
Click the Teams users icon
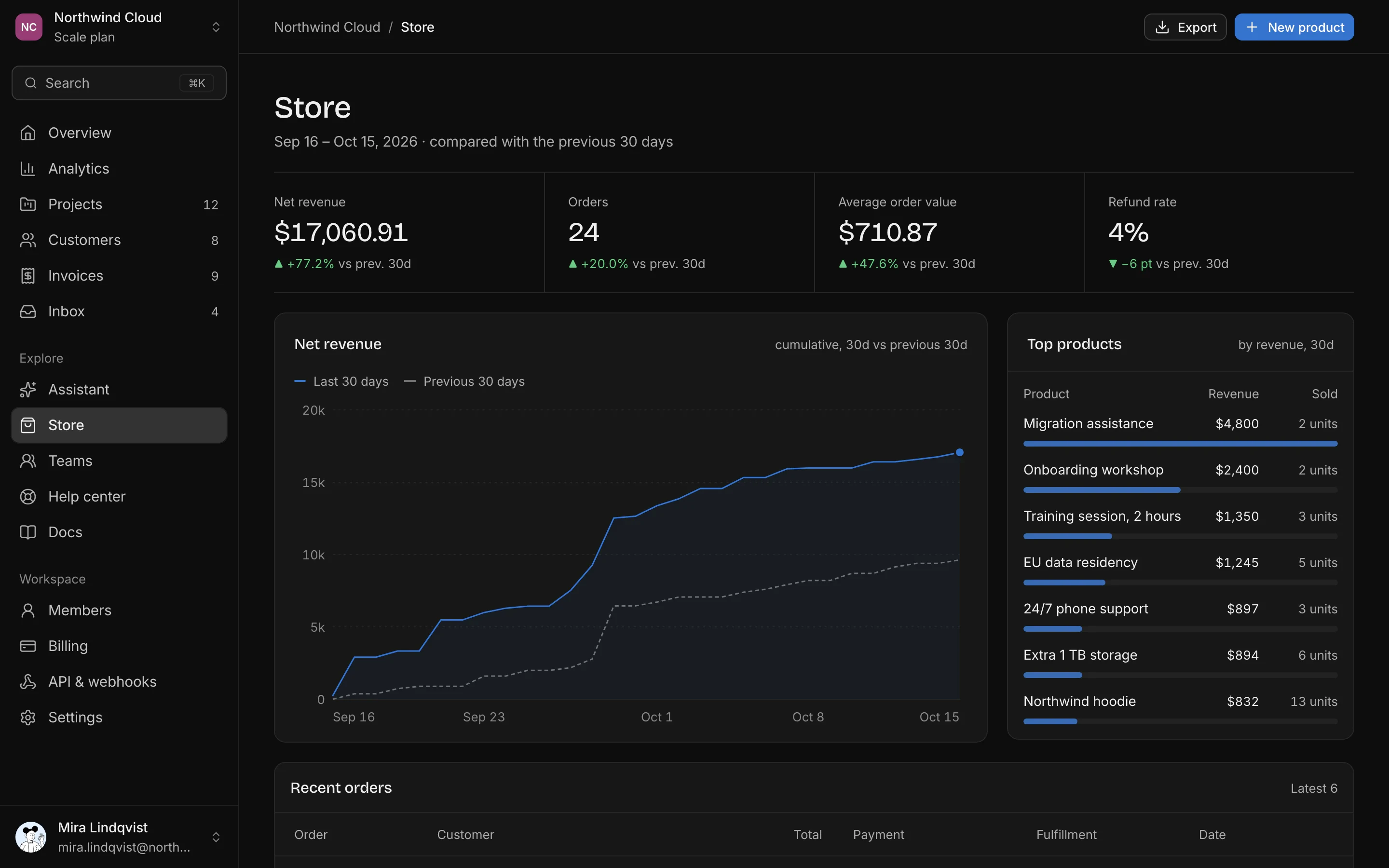click(x=27, y=461)
